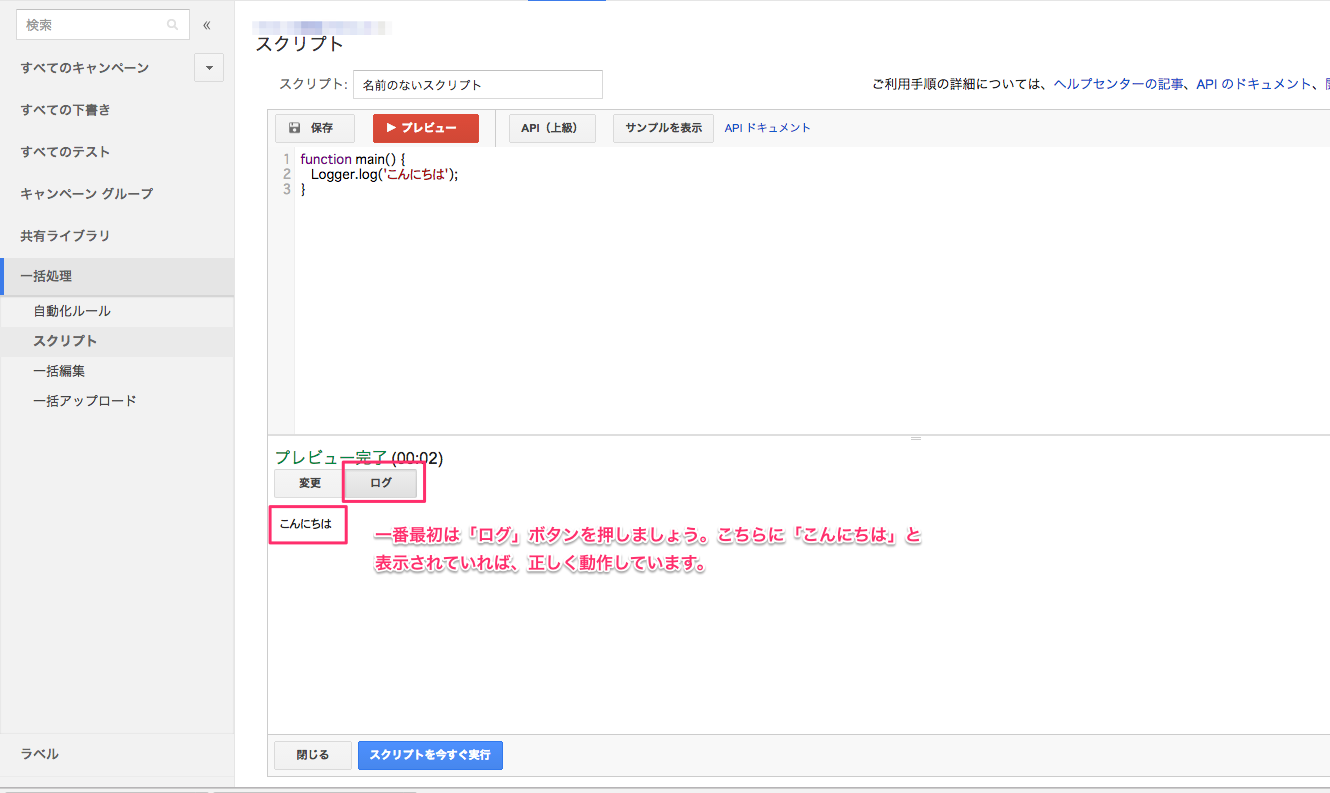
Task: Switch to 変更 tab in preview results
Action: pos(310,483)
